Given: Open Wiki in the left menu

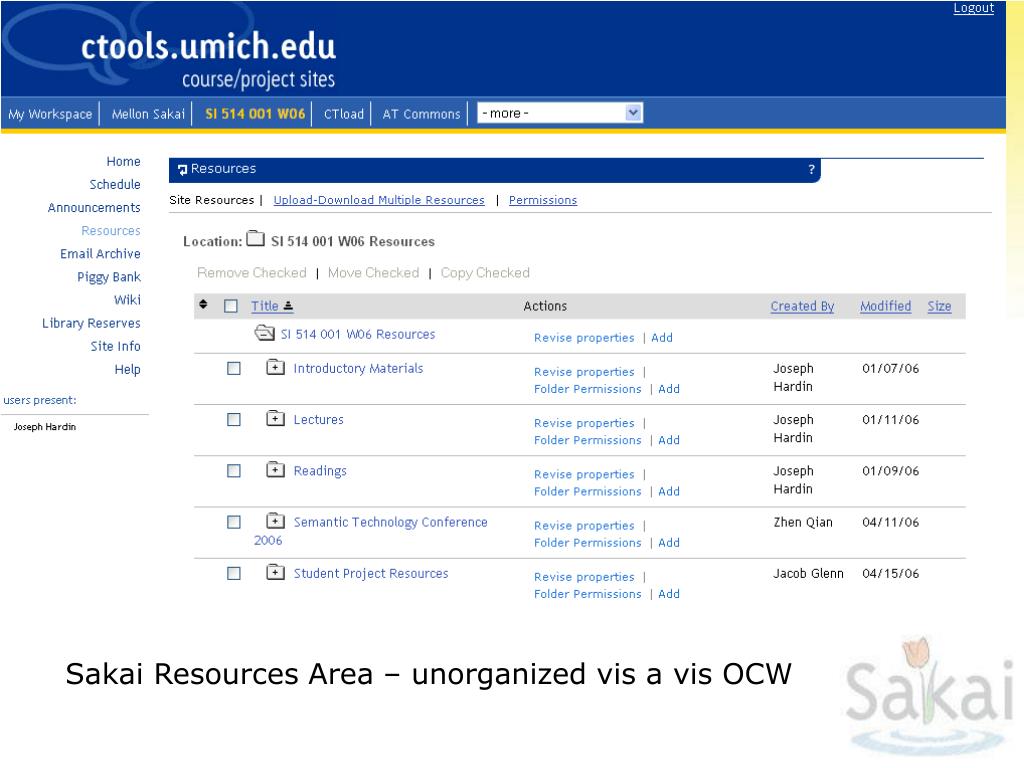Looking at the screenshot, I should 127,300.
